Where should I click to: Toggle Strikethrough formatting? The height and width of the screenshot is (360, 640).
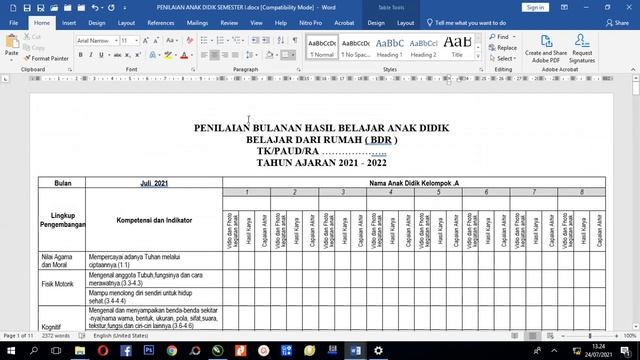[x=118, y=55]
